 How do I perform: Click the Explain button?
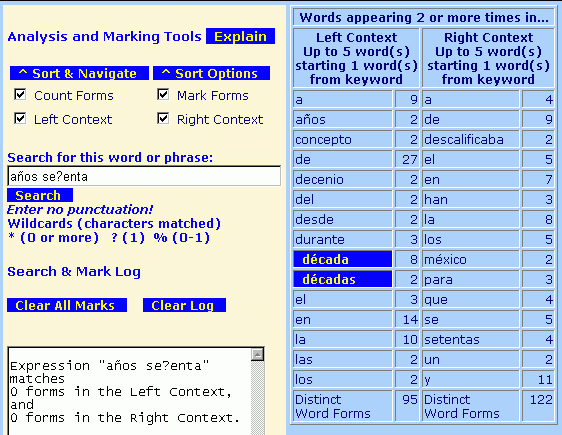pos(240,36)
